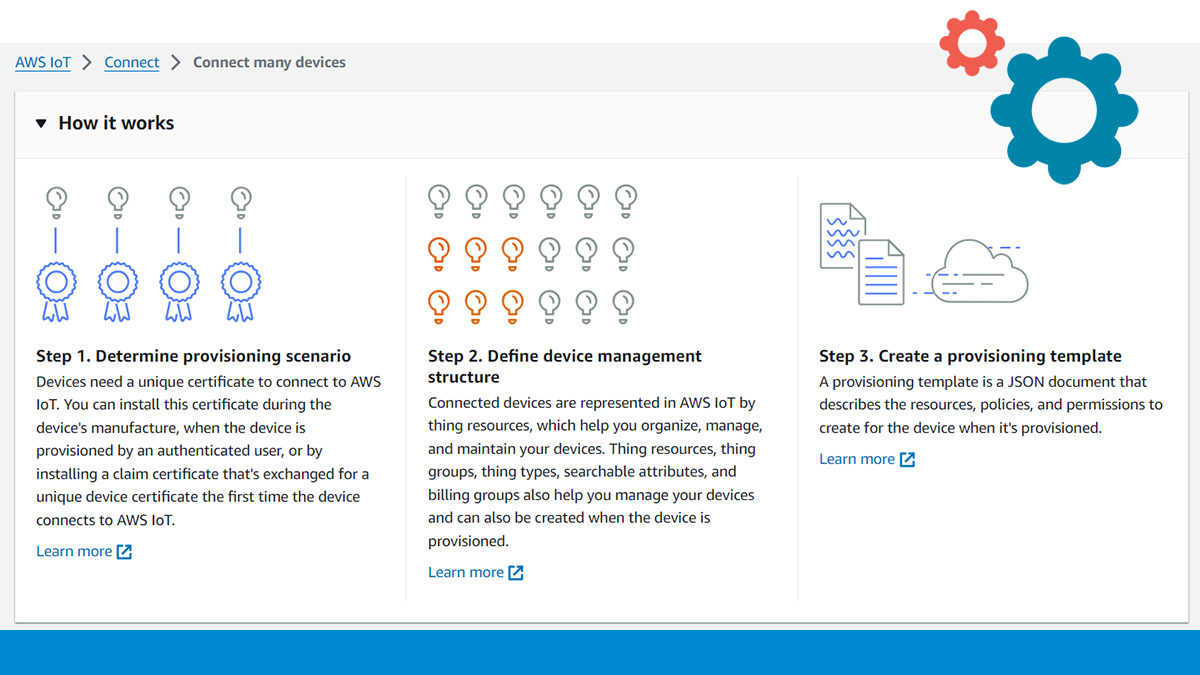The image size is (1200, 675).
Task: Open Learn more under Step 1
Action: [x=74, y=551]
